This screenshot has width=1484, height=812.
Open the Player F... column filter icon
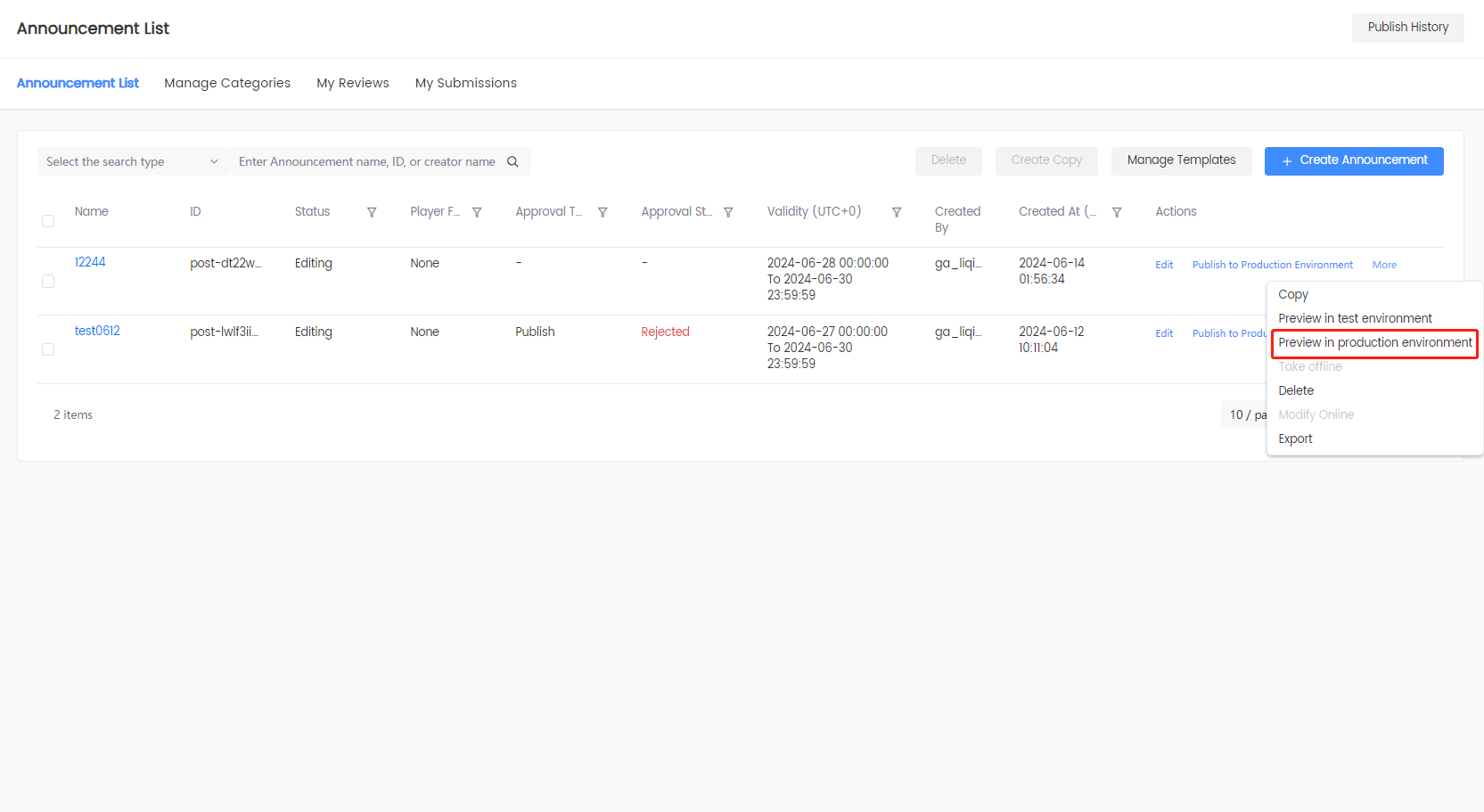477,212
